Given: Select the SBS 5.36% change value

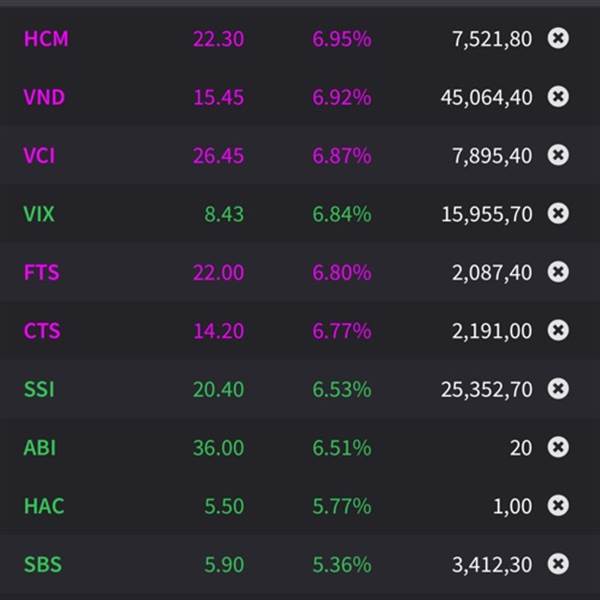Looking at the screenshot, I should pos(341,565).
